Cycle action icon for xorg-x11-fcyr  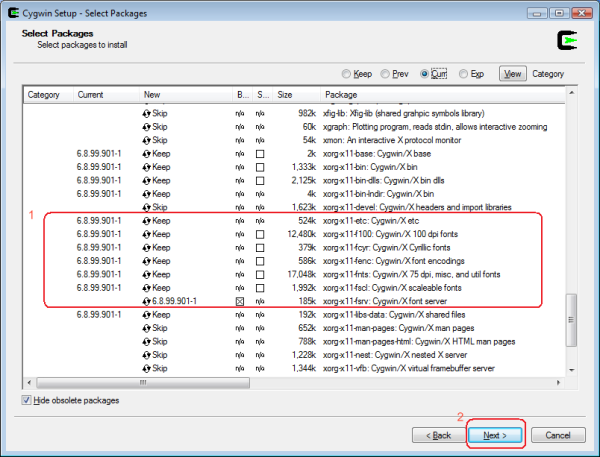click(147, 248)
